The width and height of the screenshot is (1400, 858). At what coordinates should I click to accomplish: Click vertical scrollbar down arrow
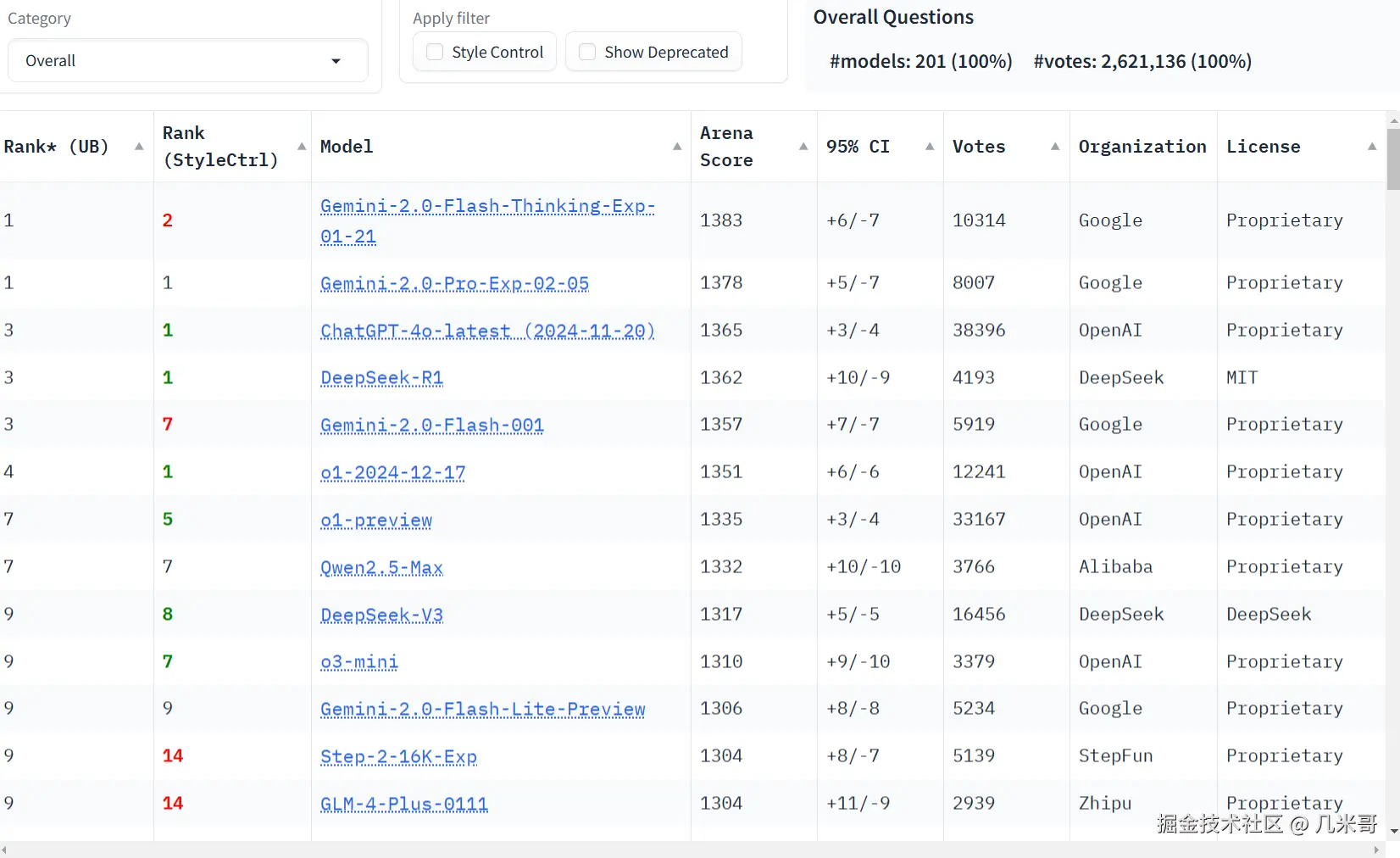click(1394, 832)
